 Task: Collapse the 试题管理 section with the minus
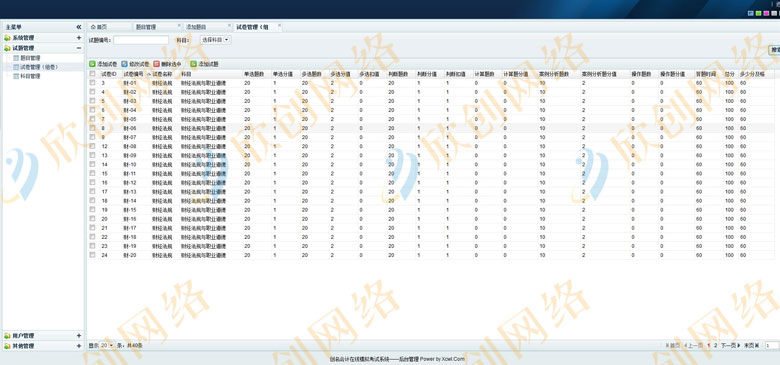click(79, 48)
